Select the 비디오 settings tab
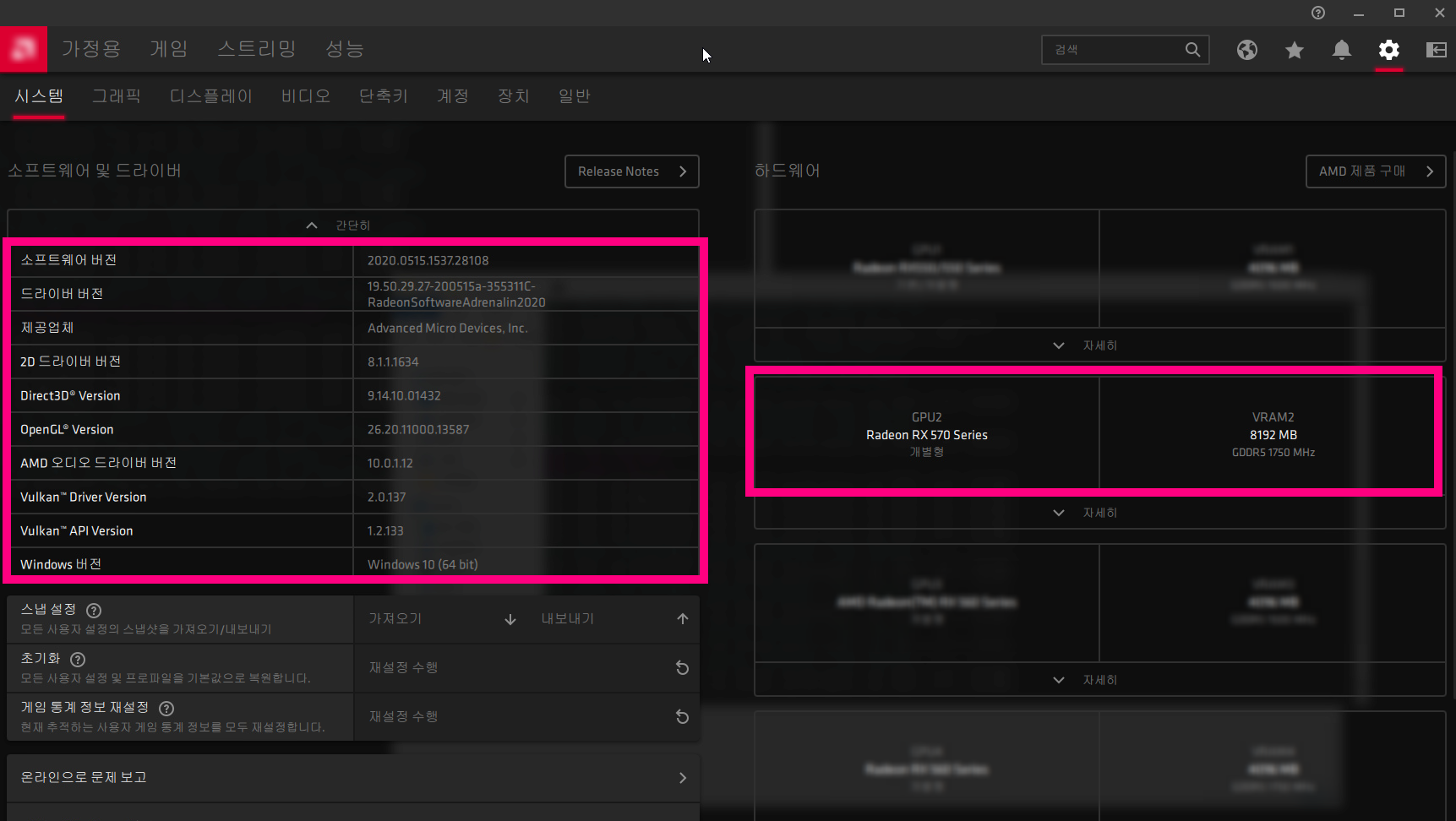This screenshot has width=1456, height=821. [306, 96]
